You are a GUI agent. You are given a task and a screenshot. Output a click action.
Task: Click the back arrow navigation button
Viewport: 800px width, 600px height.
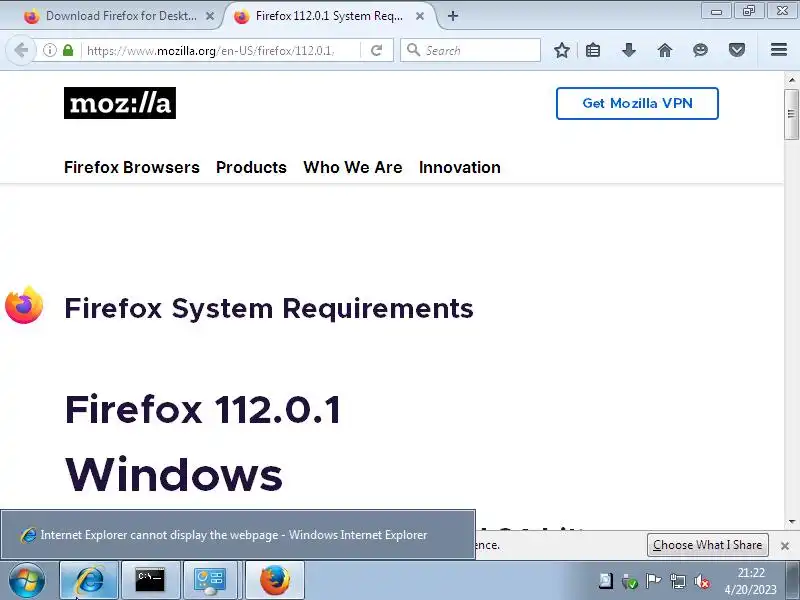pyautogui.click(x=21, y=50)
